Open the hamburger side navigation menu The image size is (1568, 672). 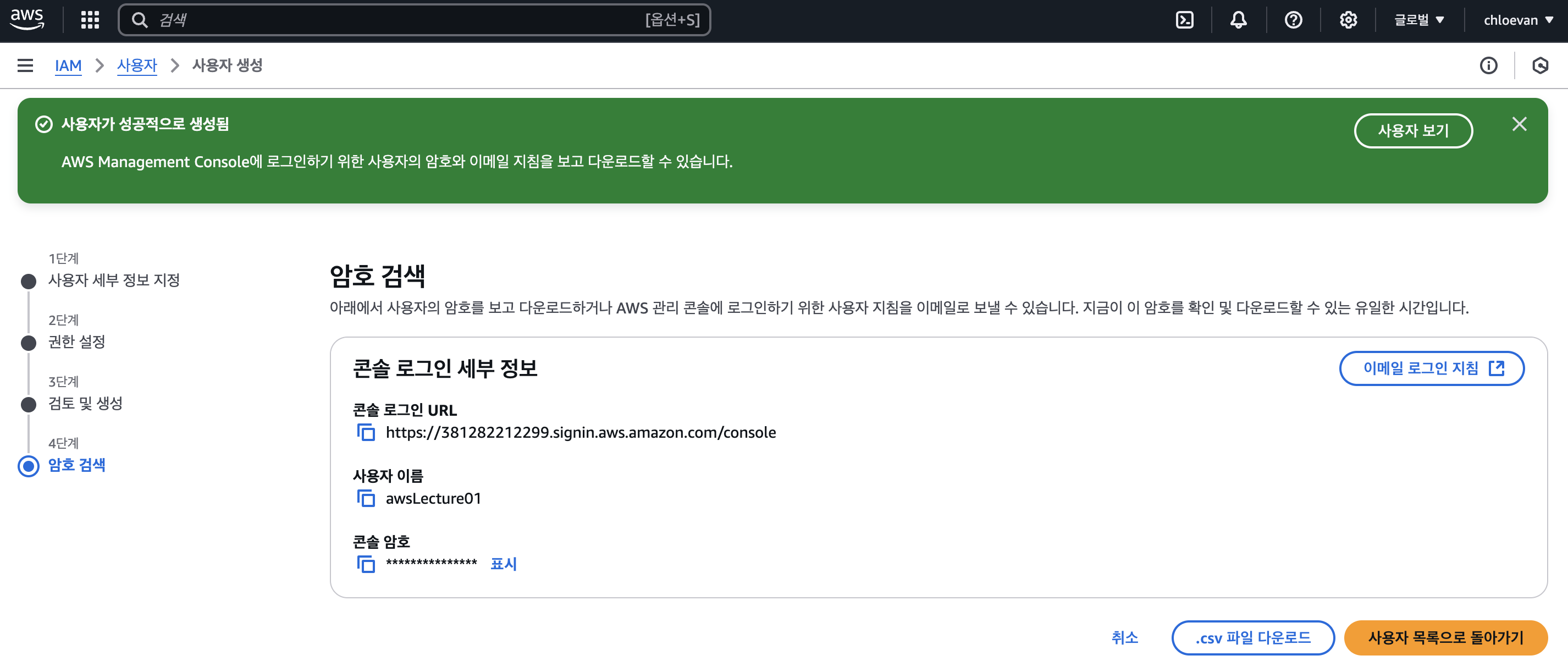coord(25,65)
